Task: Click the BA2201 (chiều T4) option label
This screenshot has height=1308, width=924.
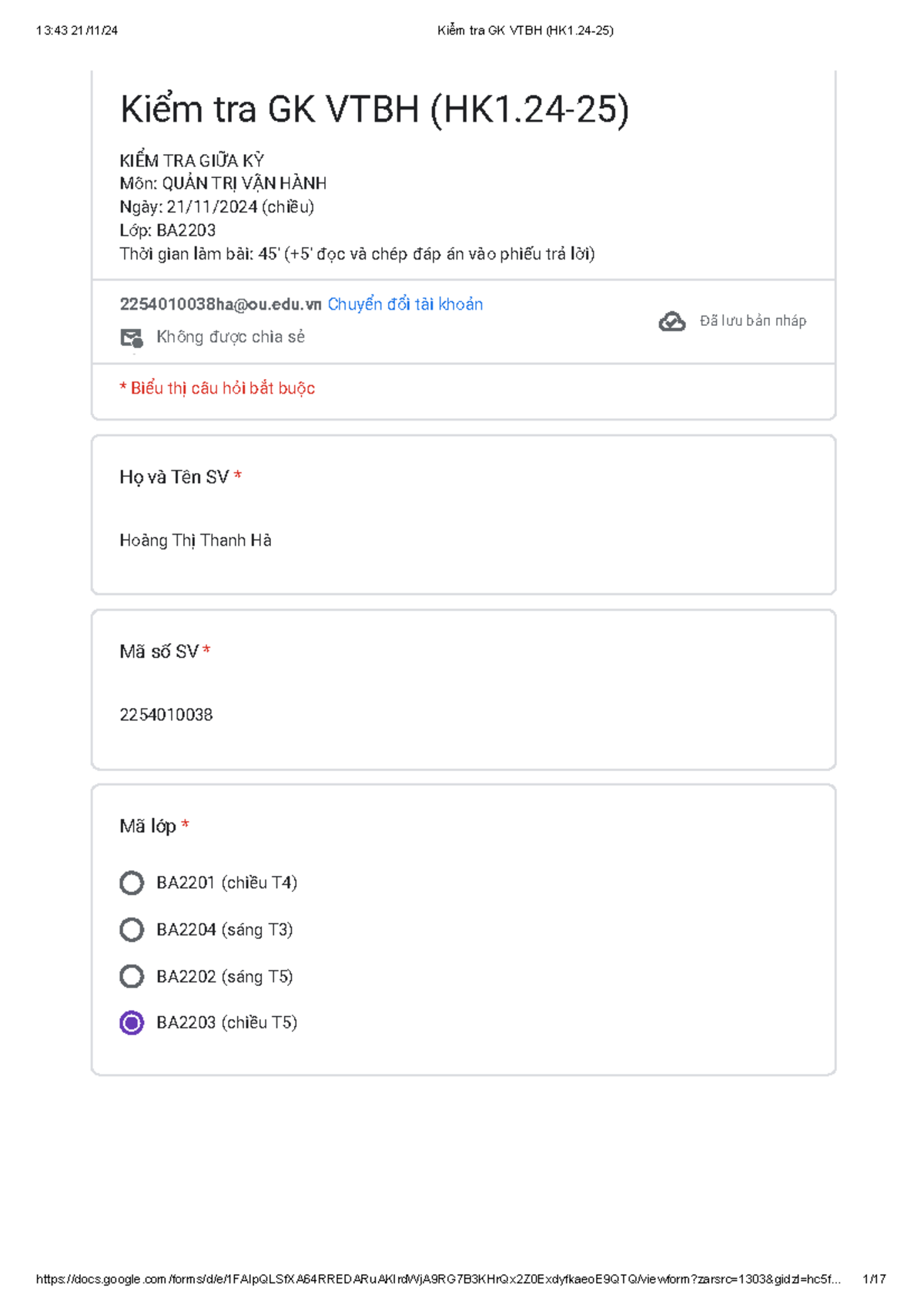Action: [x=227, y=883]
